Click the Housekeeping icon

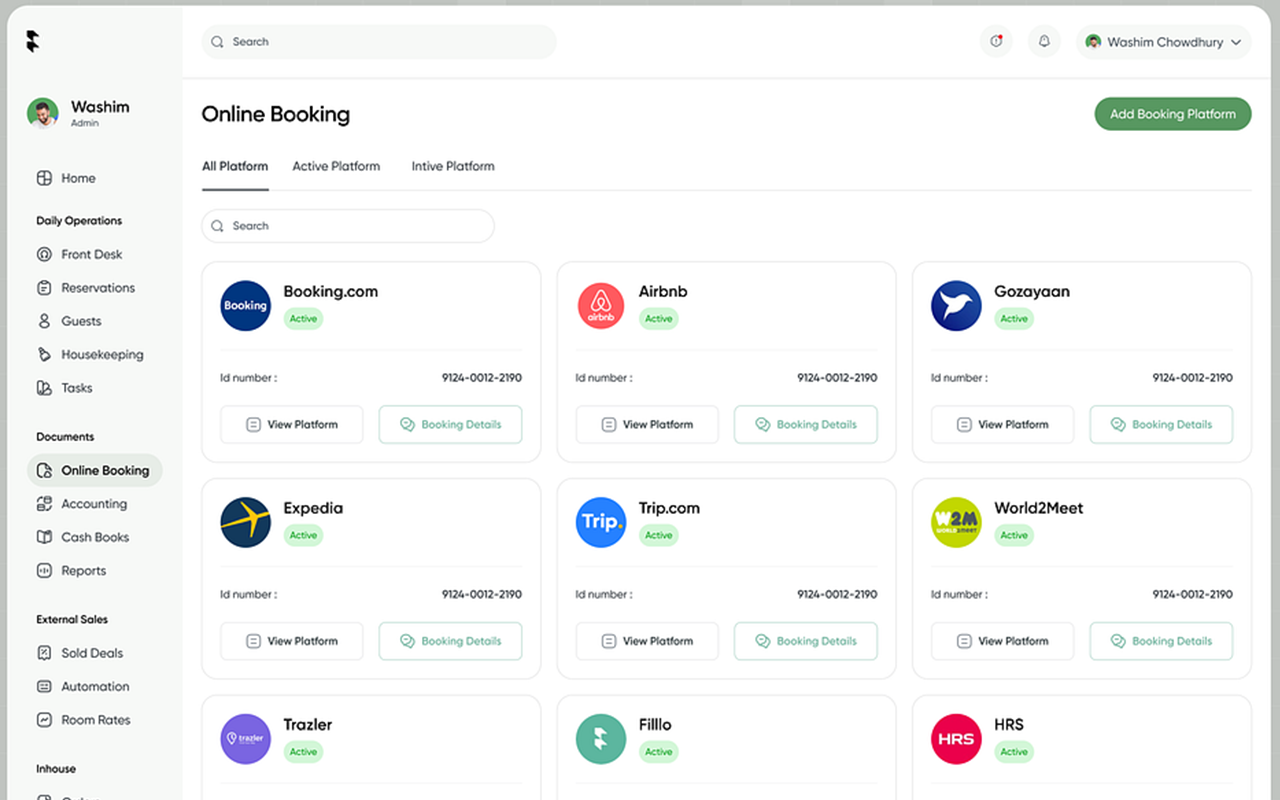click(x=44, y=354)
